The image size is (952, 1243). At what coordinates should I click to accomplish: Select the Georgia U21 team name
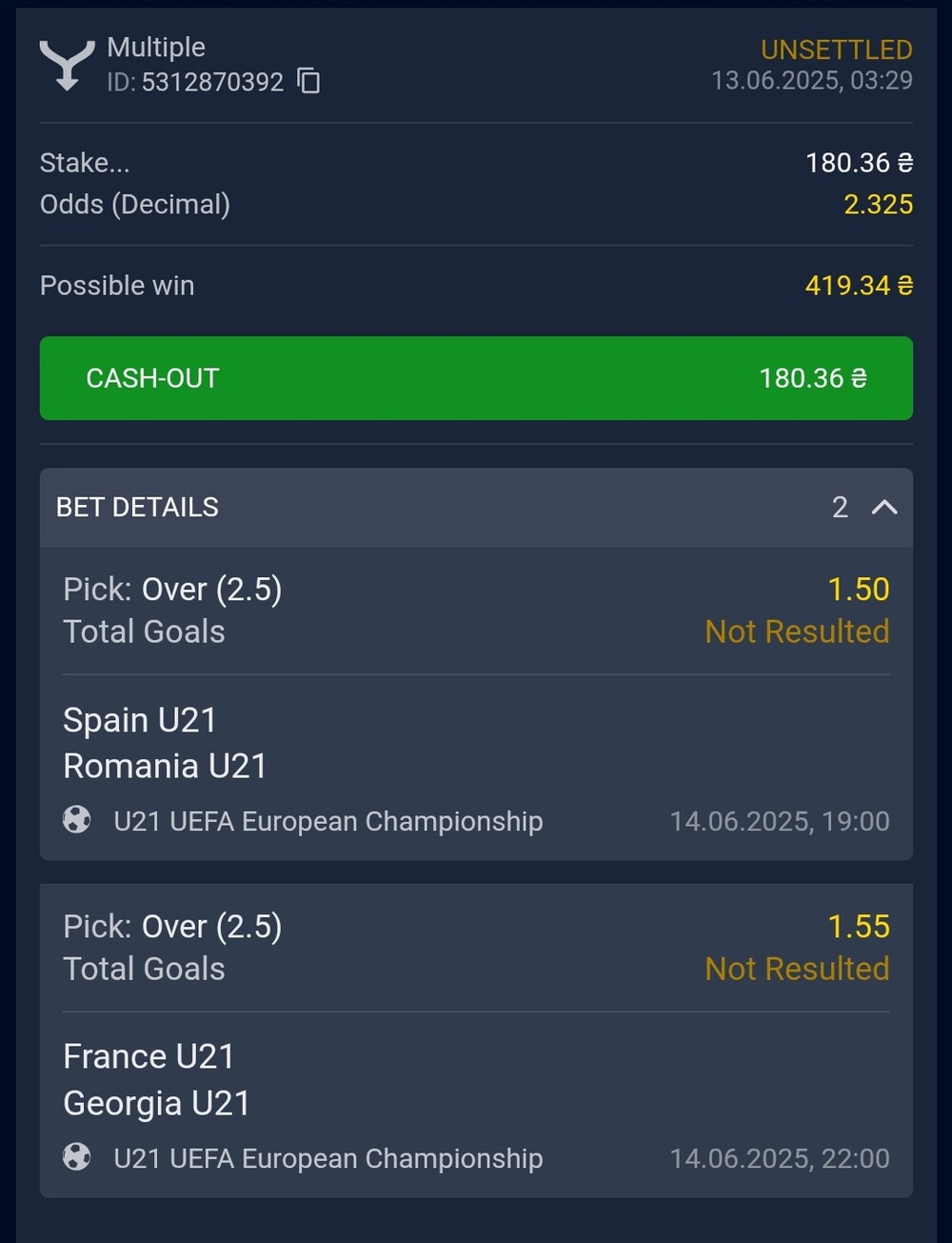(x=156, y=1103)
